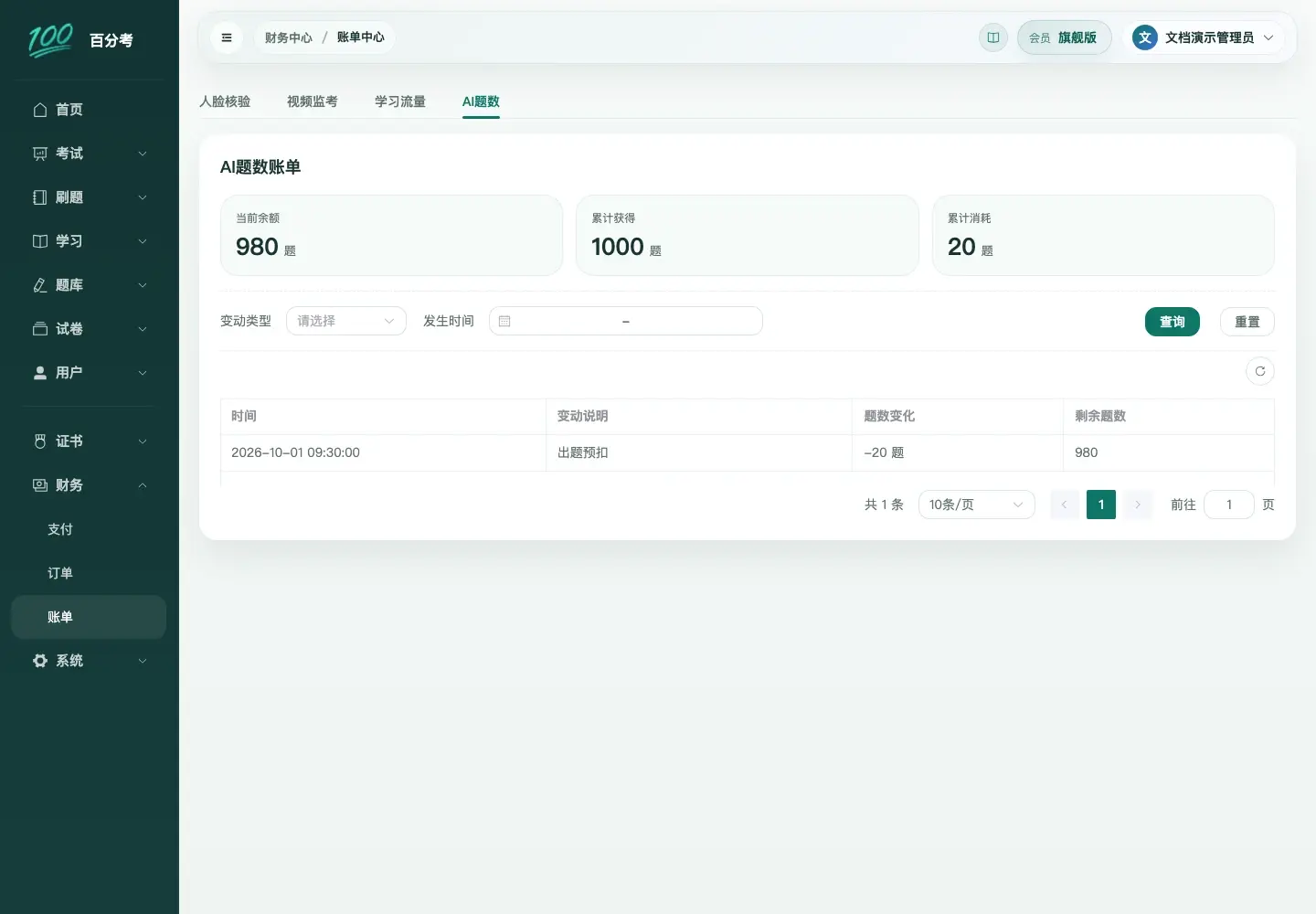Click the 首页 home icon in sidebar
Screen dimensions: 1316x914
[40, 110]
